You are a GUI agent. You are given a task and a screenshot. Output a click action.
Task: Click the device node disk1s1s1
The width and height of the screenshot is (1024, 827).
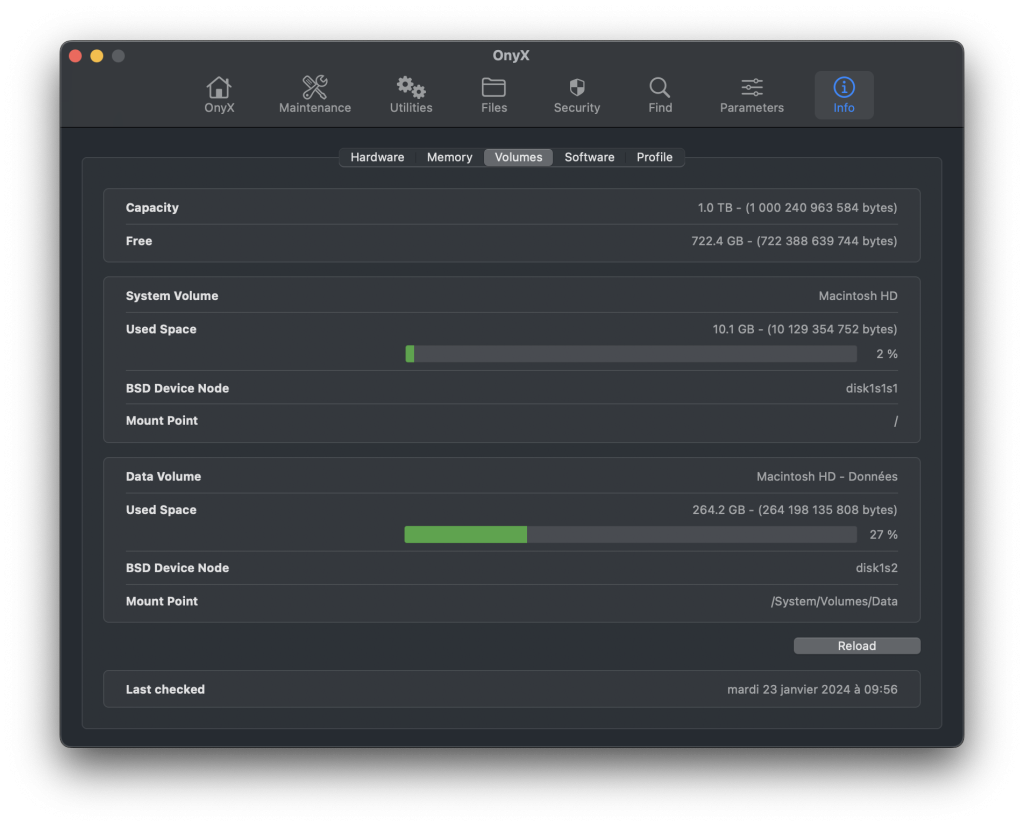coord(871,388)
